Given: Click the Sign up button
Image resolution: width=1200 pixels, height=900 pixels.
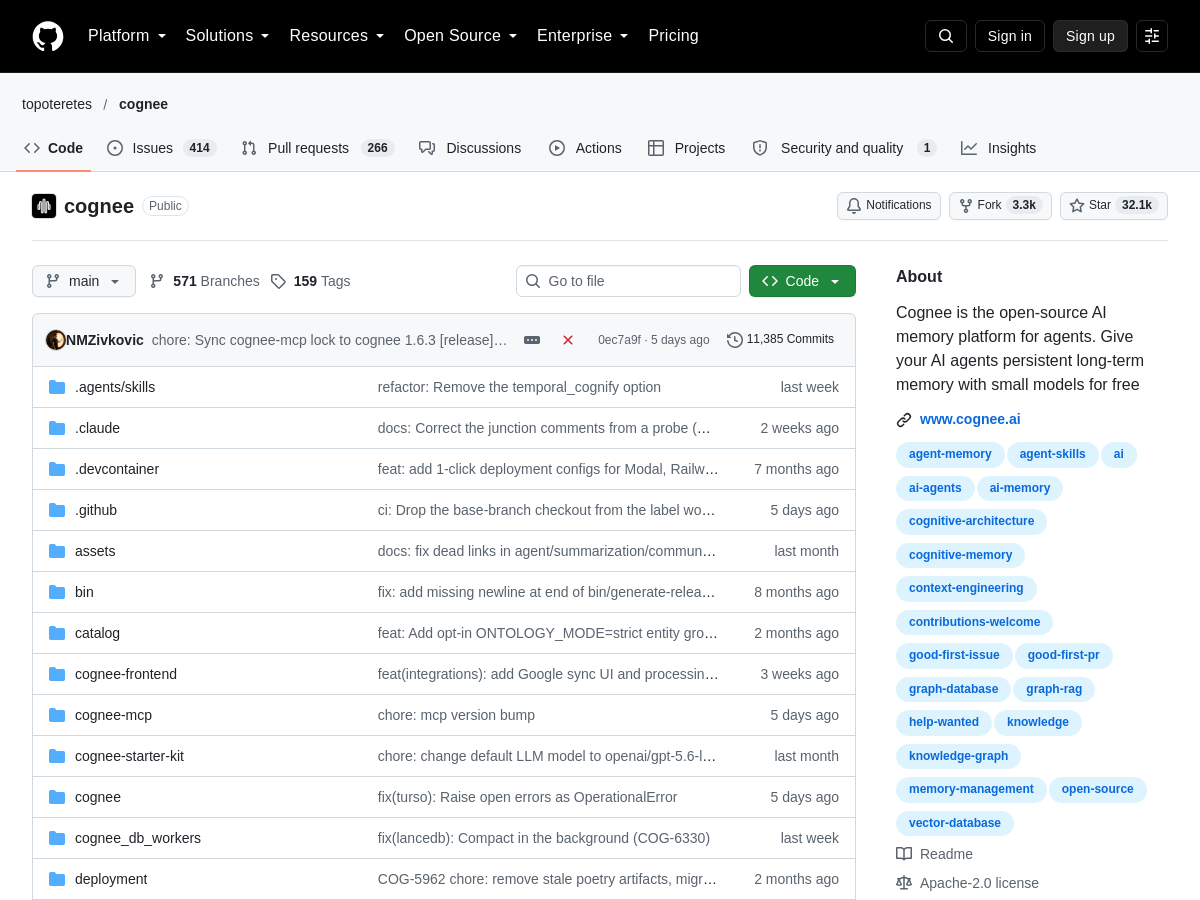Looking at the screenshot, I should point(1090,36).
